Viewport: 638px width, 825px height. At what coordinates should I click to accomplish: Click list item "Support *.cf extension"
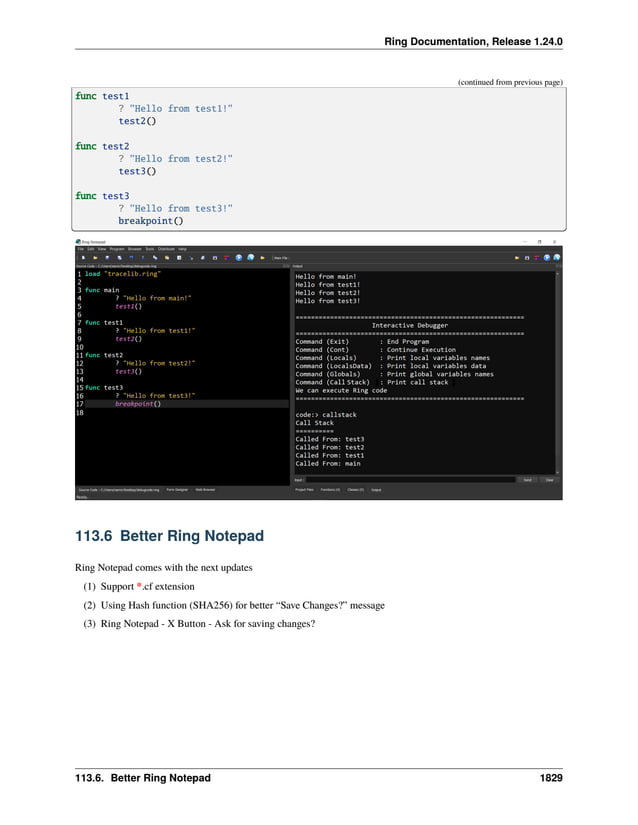[147, 586]
